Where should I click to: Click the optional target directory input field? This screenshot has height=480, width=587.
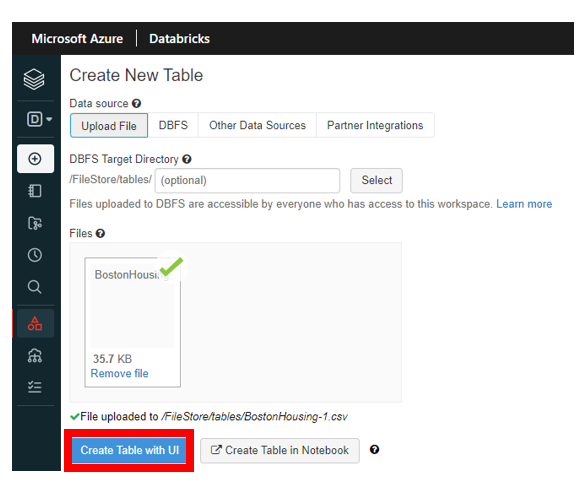click(247, 180)
